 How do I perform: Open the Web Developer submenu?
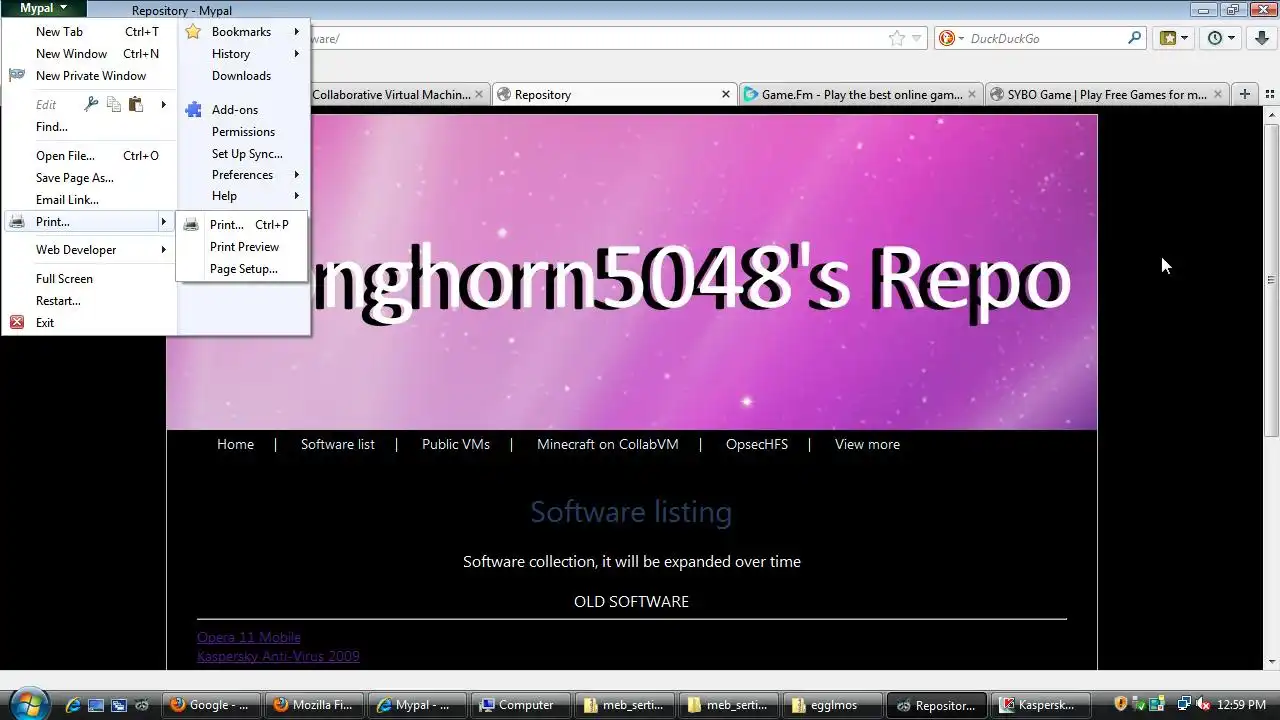[90, 250]
